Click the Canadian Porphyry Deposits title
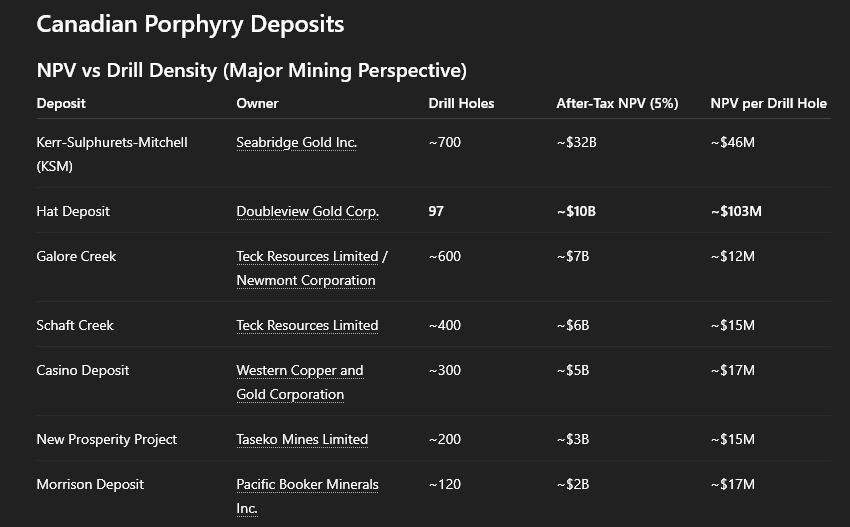Viewport: 850px width, 527px height. coord(190,24)
